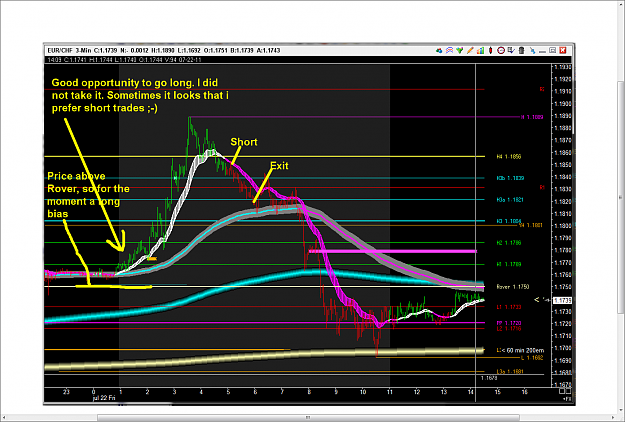The image size is (625, 422).
Task: Open the round clock time-interval icon
Action: click(x=501, y=51)
